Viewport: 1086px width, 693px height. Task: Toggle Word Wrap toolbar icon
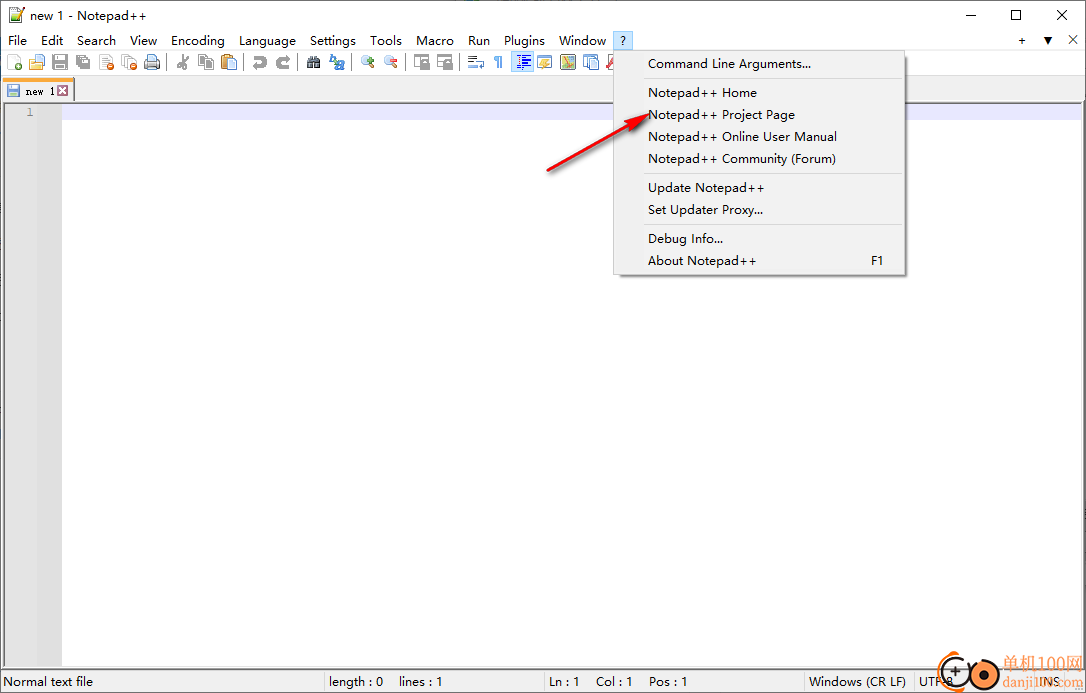[476, 62]
